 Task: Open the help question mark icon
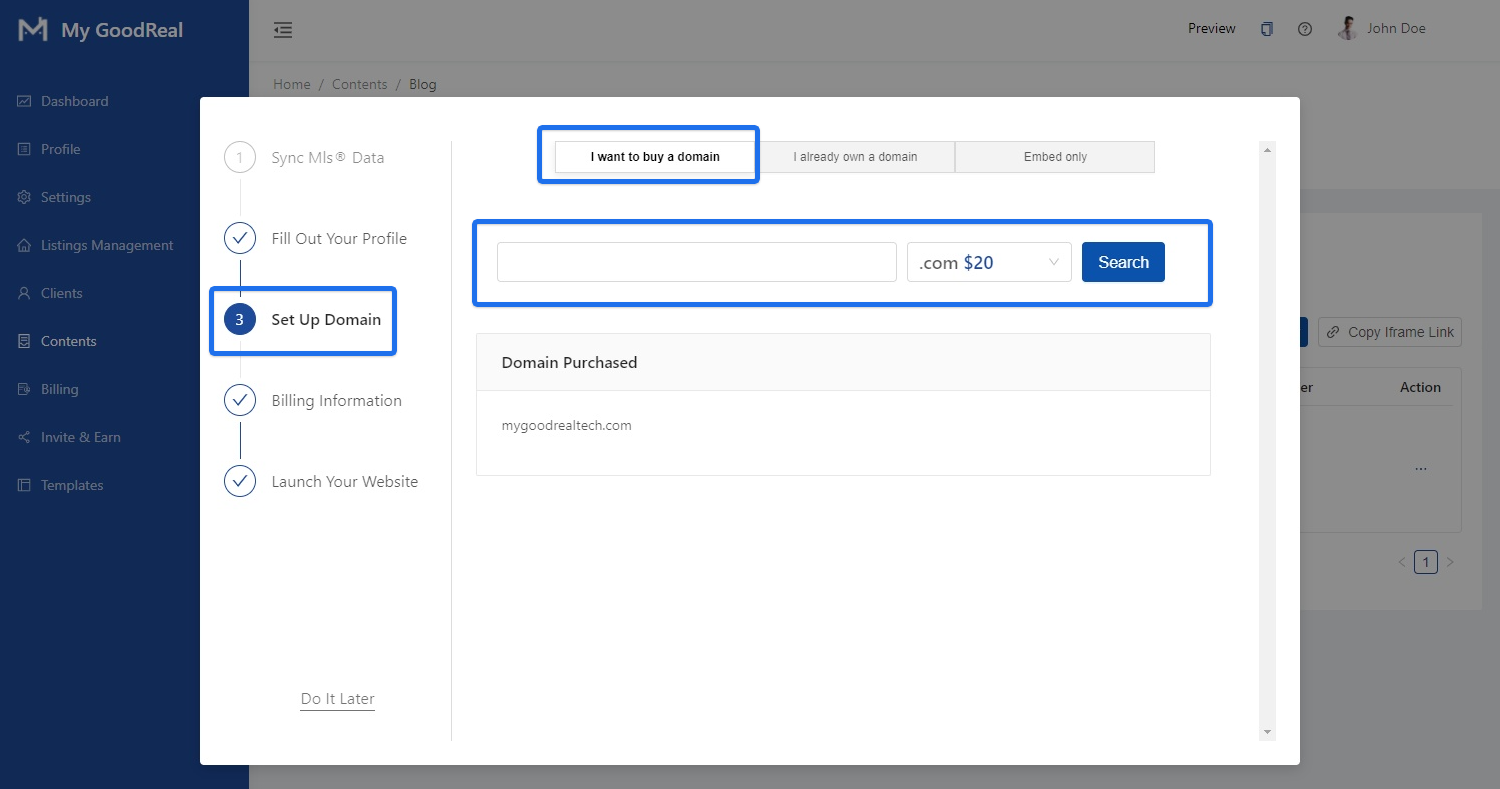point(1304,29)
